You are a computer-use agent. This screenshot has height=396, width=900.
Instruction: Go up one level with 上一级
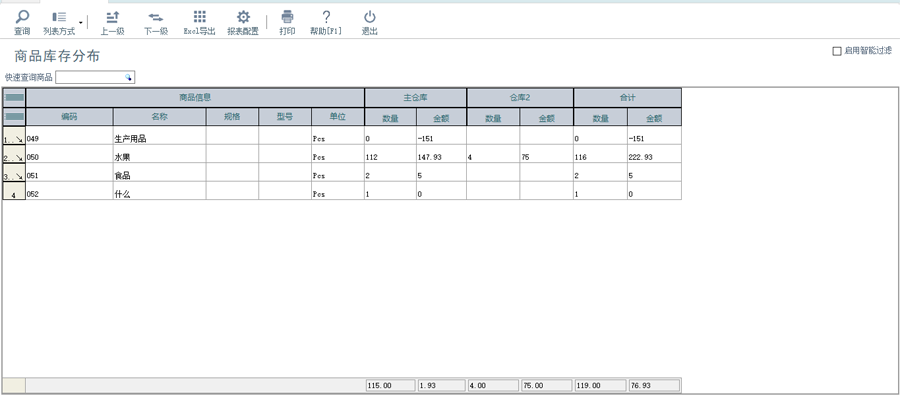click(112, 17)
